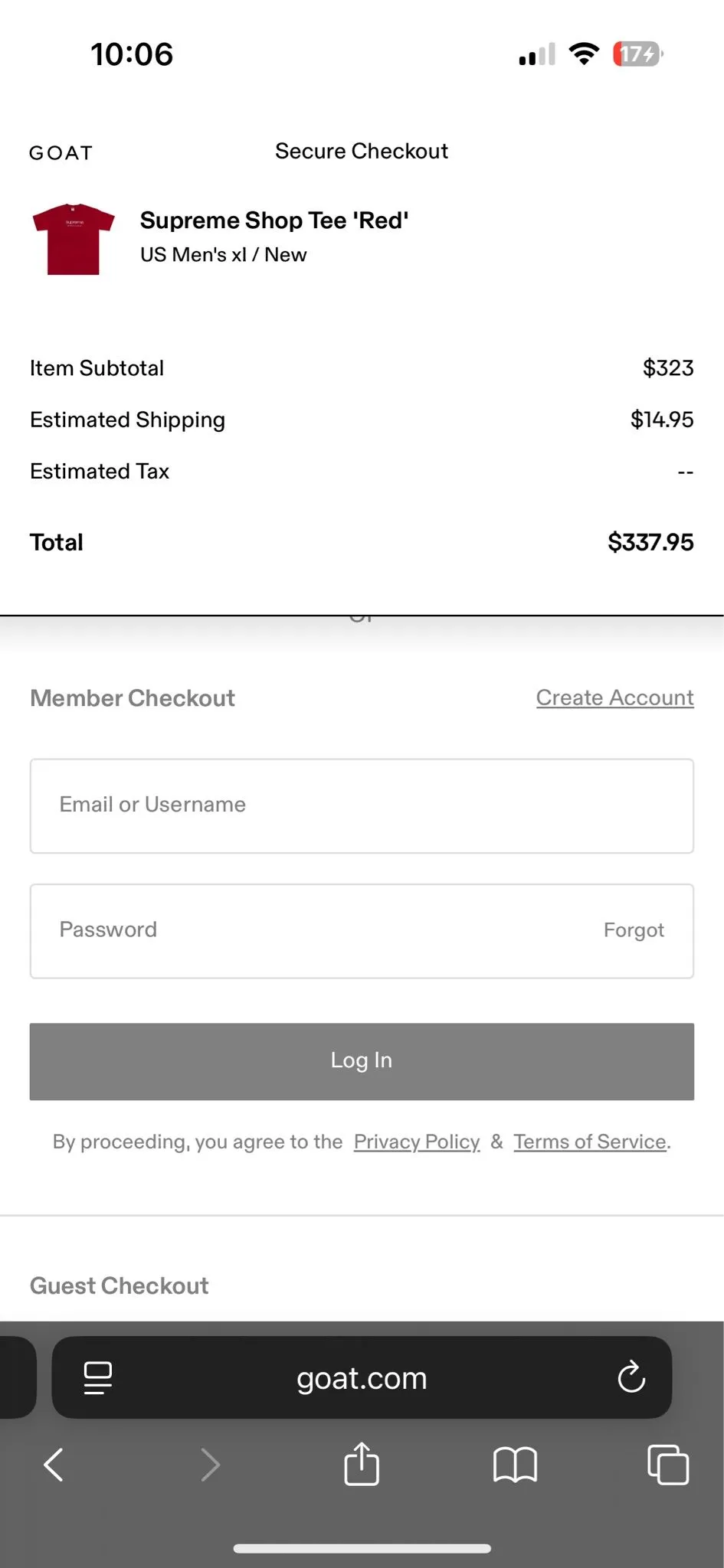
Task: Click the Forgot password link
Action: (x=634, y=930)
